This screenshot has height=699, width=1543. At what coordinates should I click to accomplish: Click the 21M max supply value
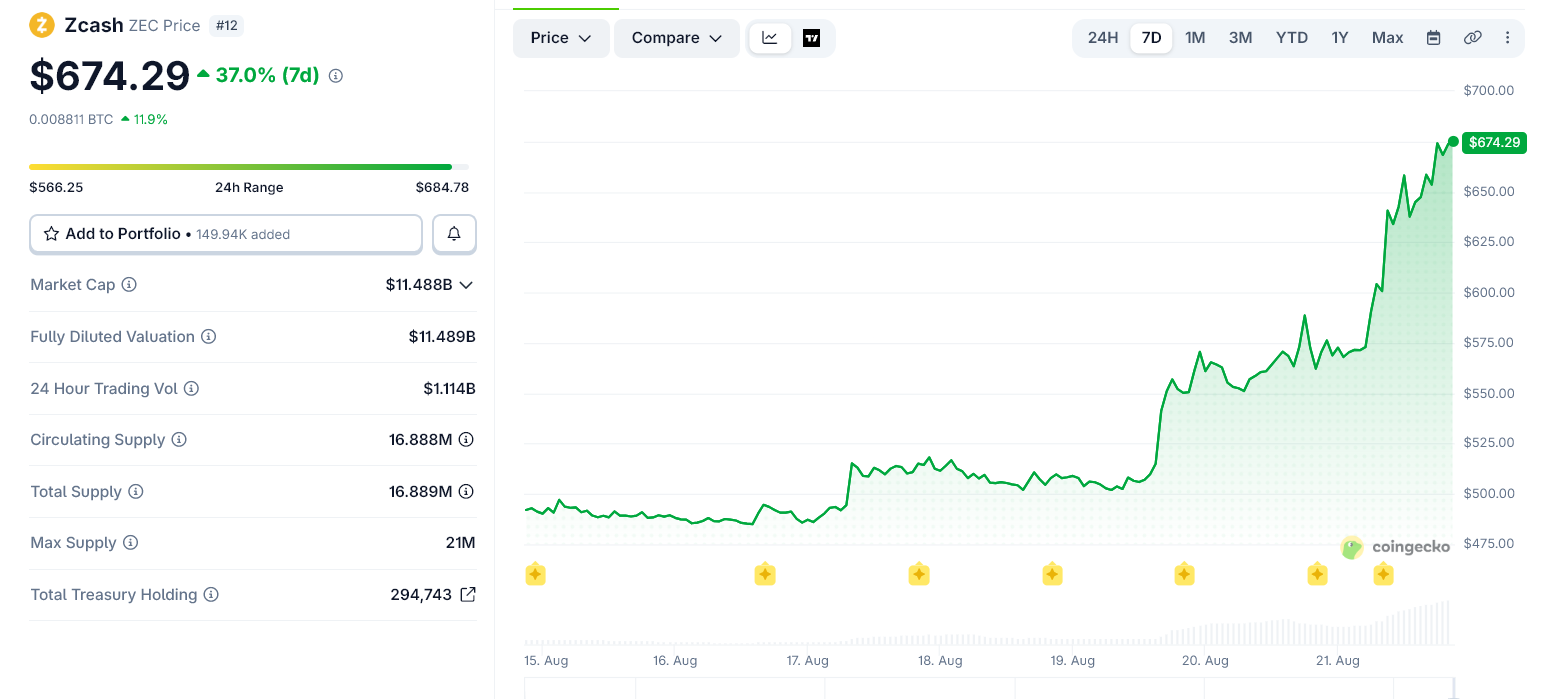tap(461, 543)
